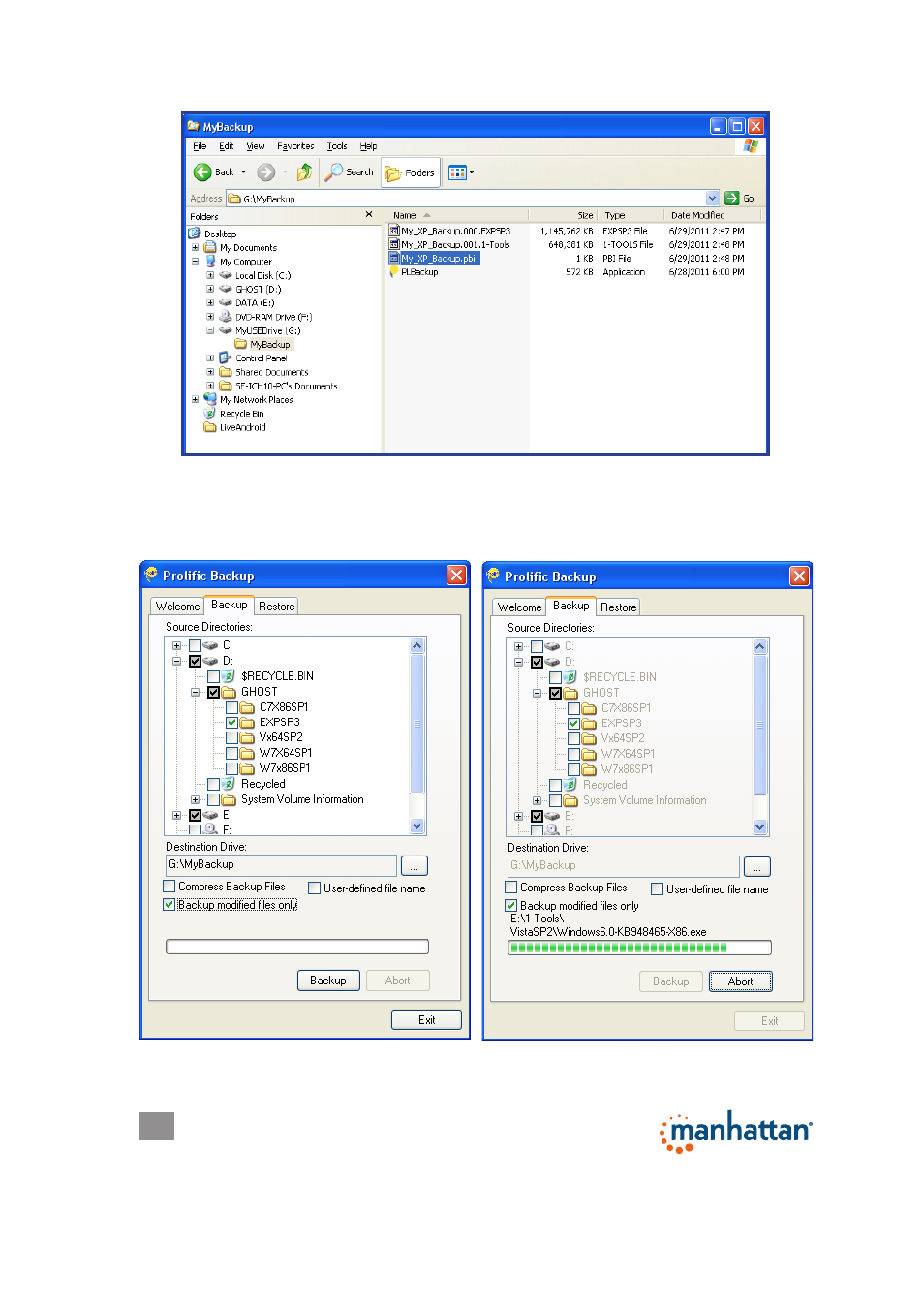Browse destination drive in left Prolific Backup
924x1308 pixels.
click(x=414, y=865)
